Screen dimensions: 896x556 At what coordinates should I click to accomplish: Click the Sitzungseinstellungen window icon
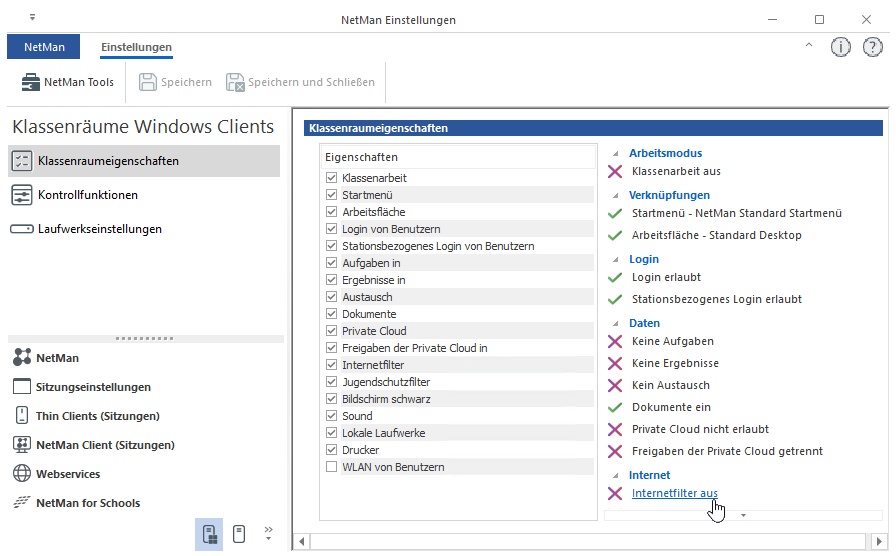coord(22,387)
